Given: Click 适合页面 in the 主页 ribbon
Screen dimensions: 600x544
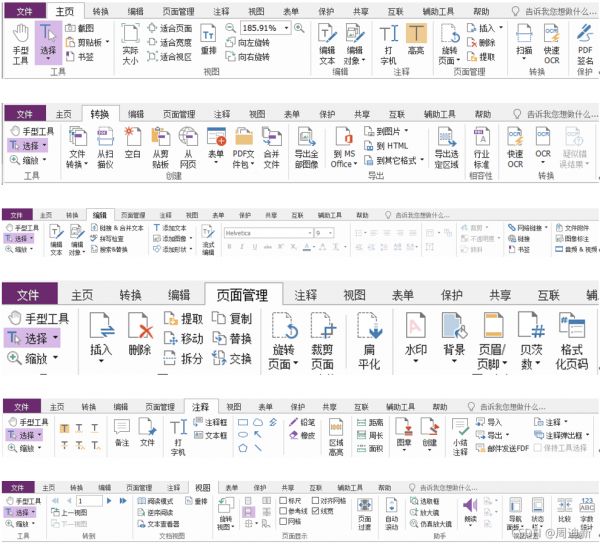Looking at the screenshot, I should coord(170,28).
